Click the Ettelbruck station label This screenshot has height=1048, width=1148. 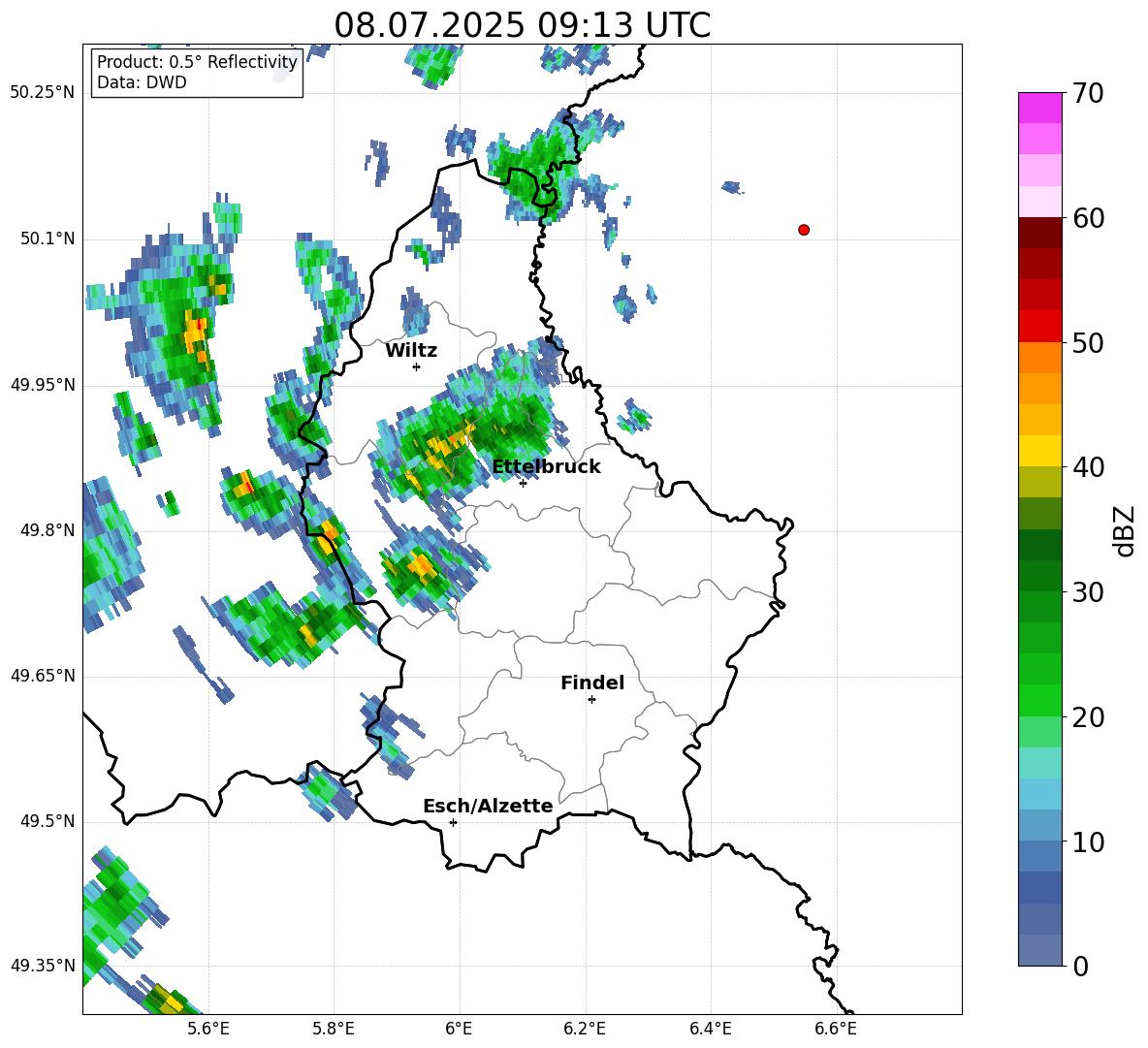[x=546, y=467]
